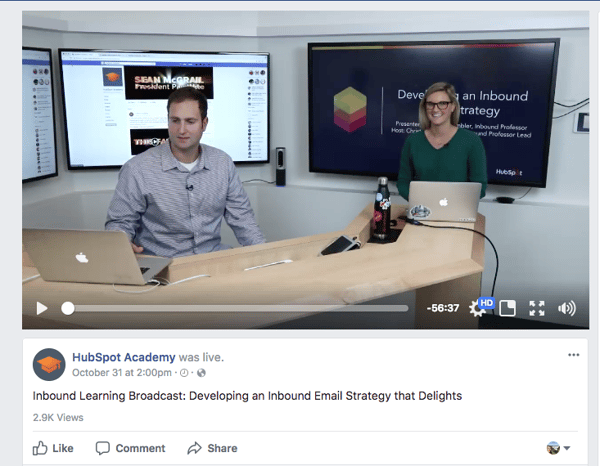The width and height of the screenshot is (600, 466).
Task: Like the Inbound Learning Broadcast post
Action: pos(53,448)
